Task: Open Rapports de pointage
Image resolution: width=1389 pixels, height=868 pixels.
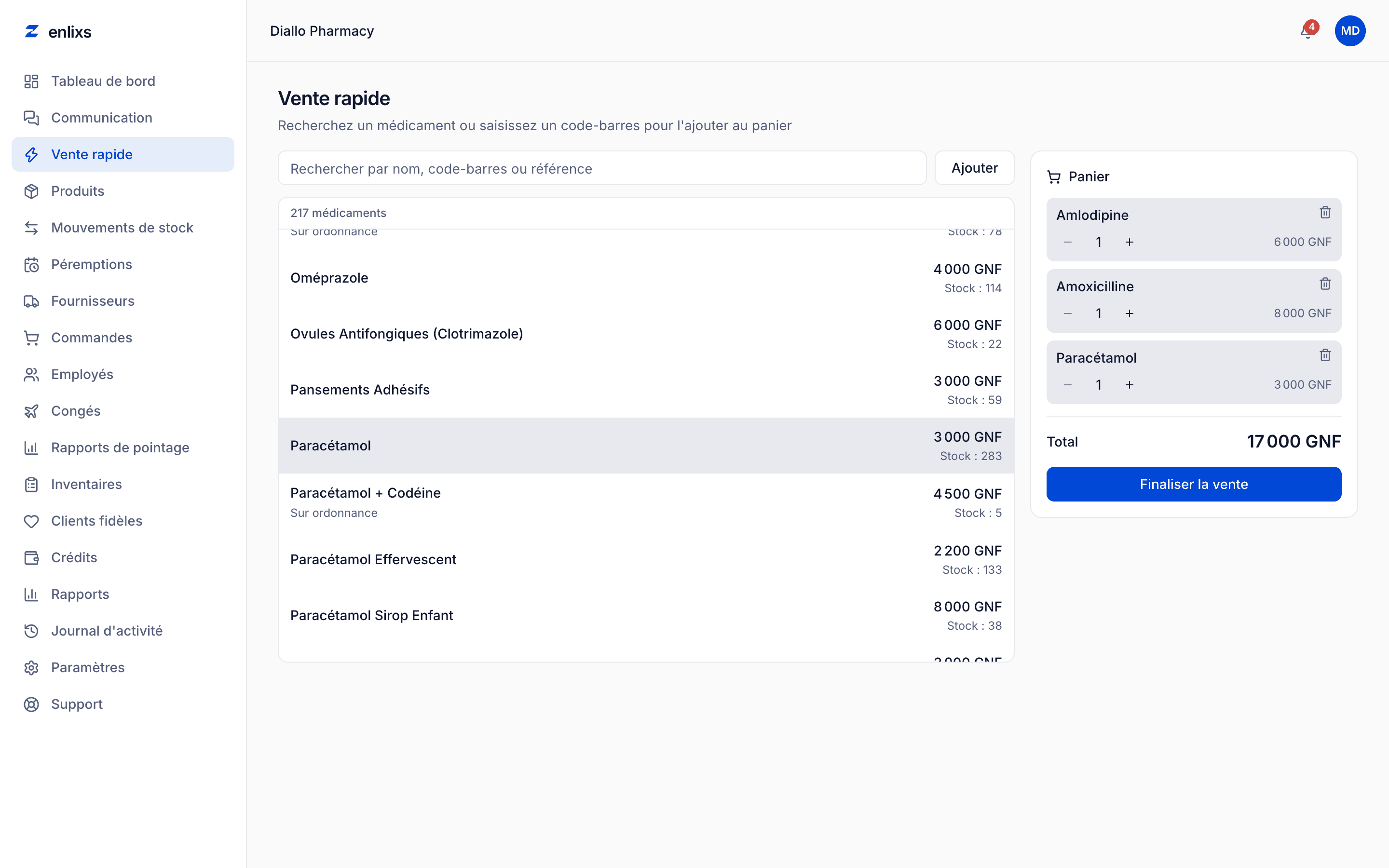Action: pyautogui.click(x=123, y=448)
